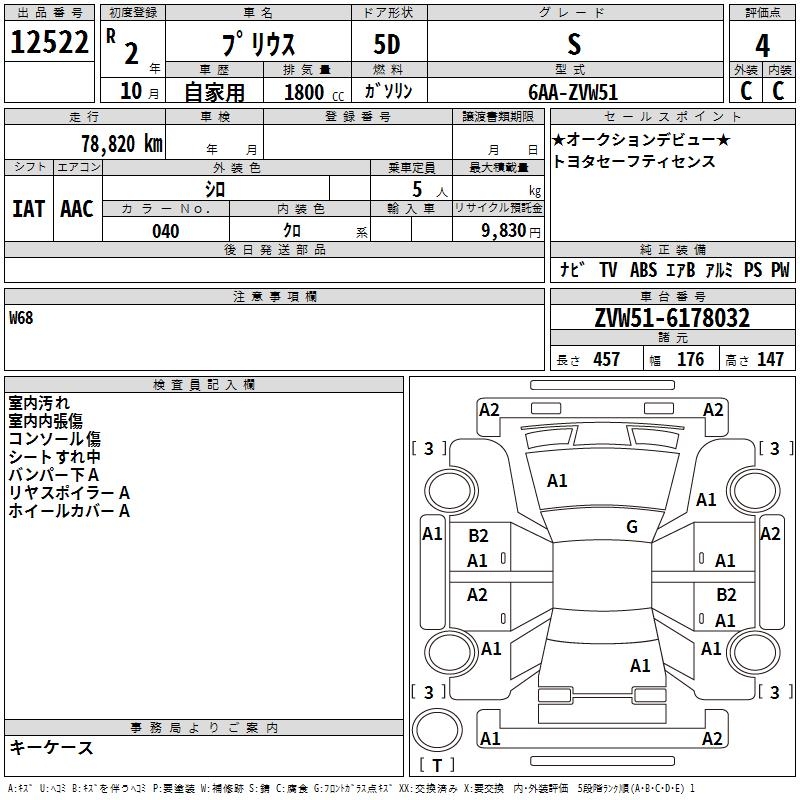Select the car name プリウス
This screenshot has height=800, width=800.
pos(258,44)
